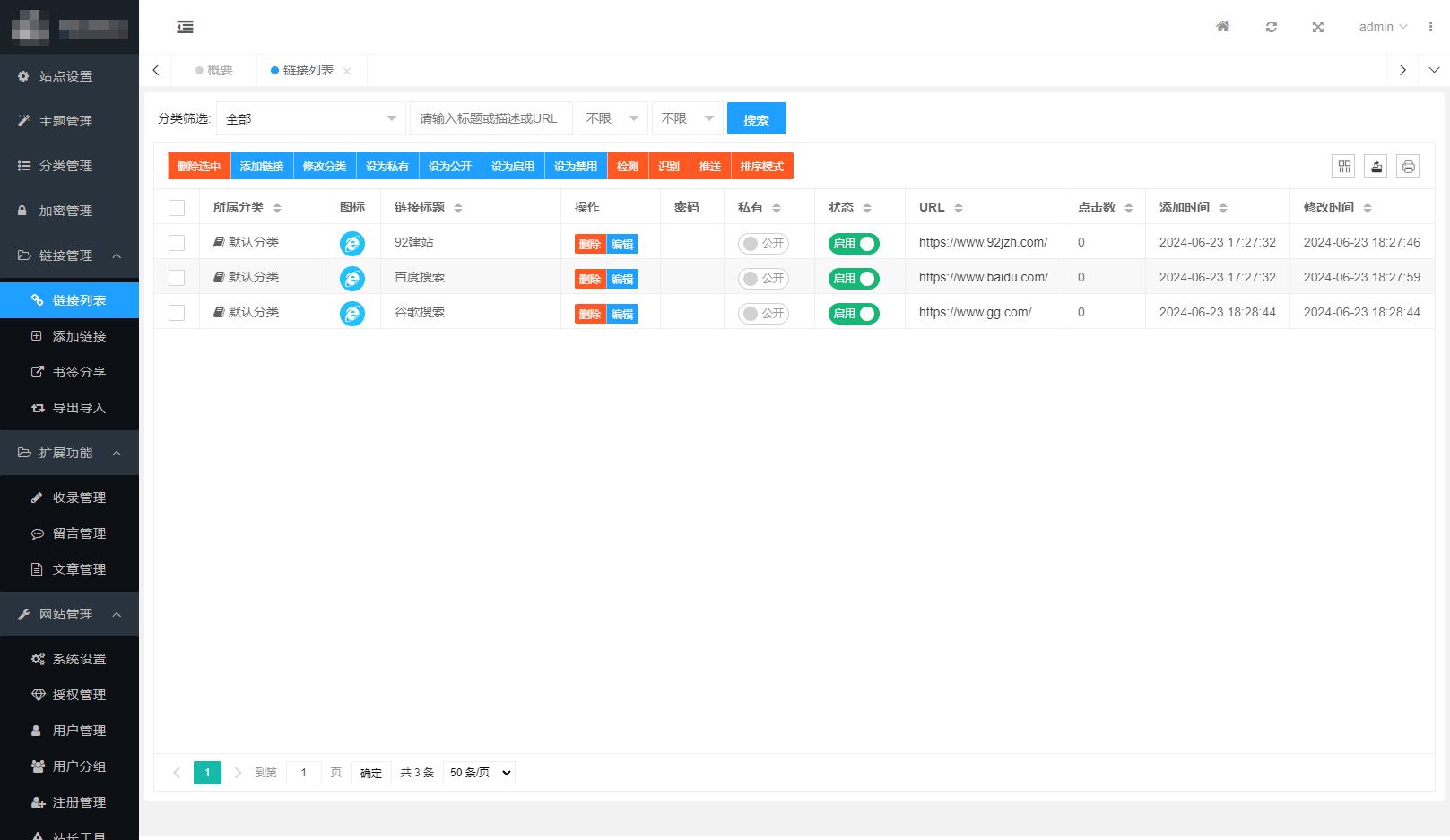
Task: Select all rows with header checkbox
Action: [x=177, y=208]
